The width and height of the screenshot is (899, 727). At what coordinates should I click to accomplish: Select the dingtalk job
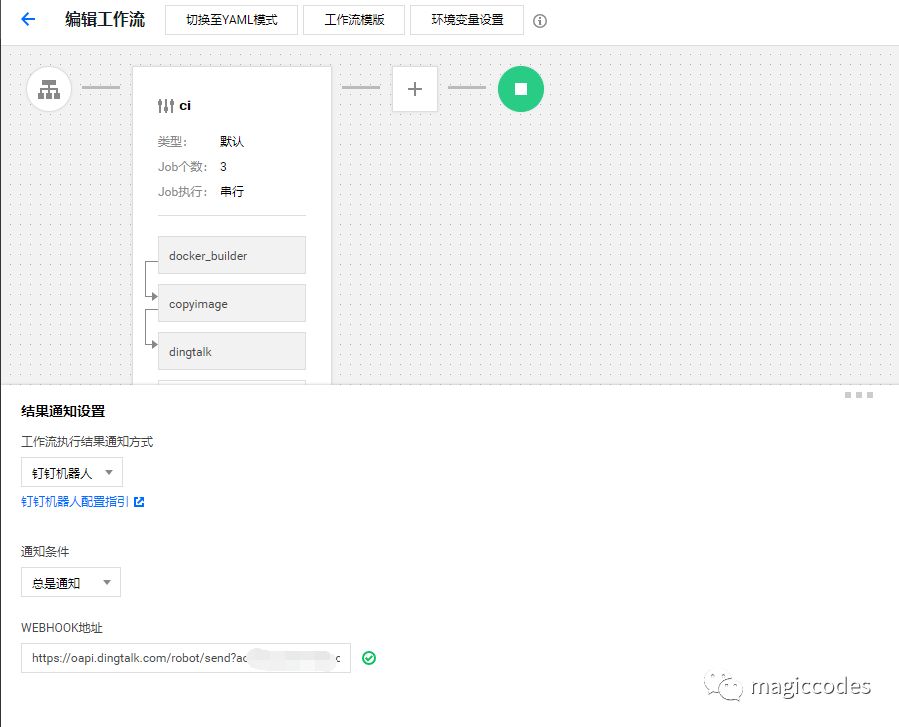tap(232, 351)
